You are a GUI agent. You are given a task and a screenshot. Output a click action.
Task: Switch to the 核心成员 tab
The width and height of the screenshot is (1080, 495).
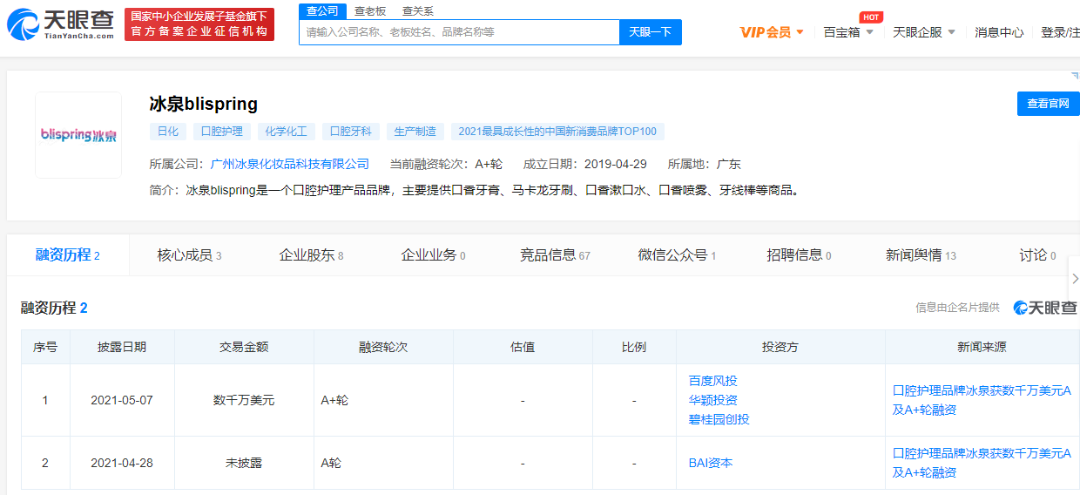click(x=189, y=255)
